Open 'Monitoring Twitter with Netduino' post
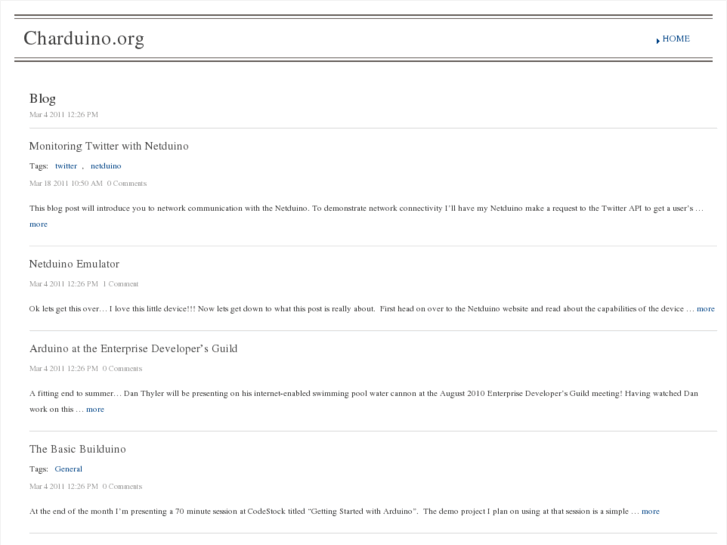This screenshot has width=727, height=545. (x=109, y=146)
